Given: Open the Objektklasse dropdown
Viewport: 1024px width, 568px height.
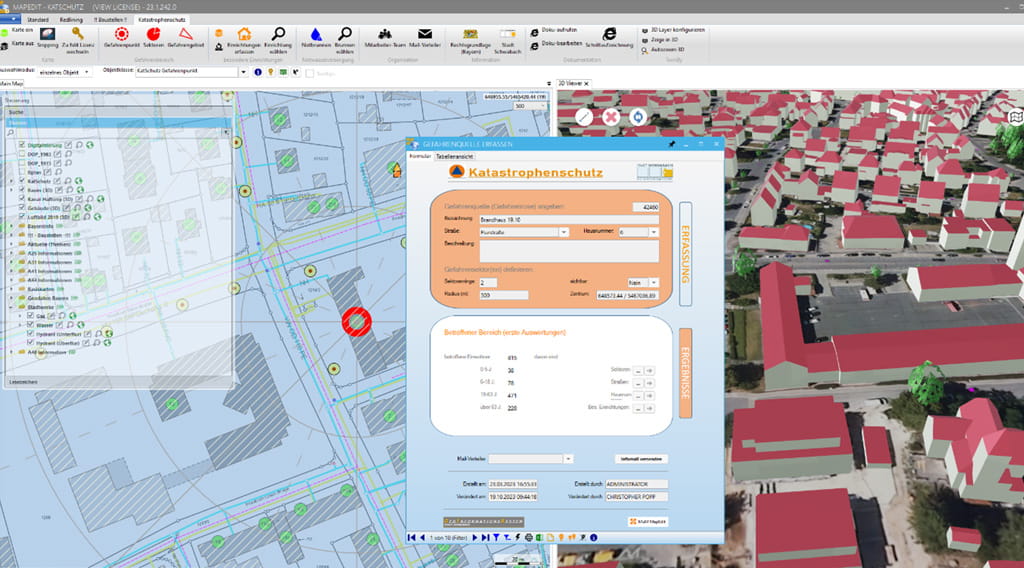Looking at the screenshot, I should click(x=246, y=72).
